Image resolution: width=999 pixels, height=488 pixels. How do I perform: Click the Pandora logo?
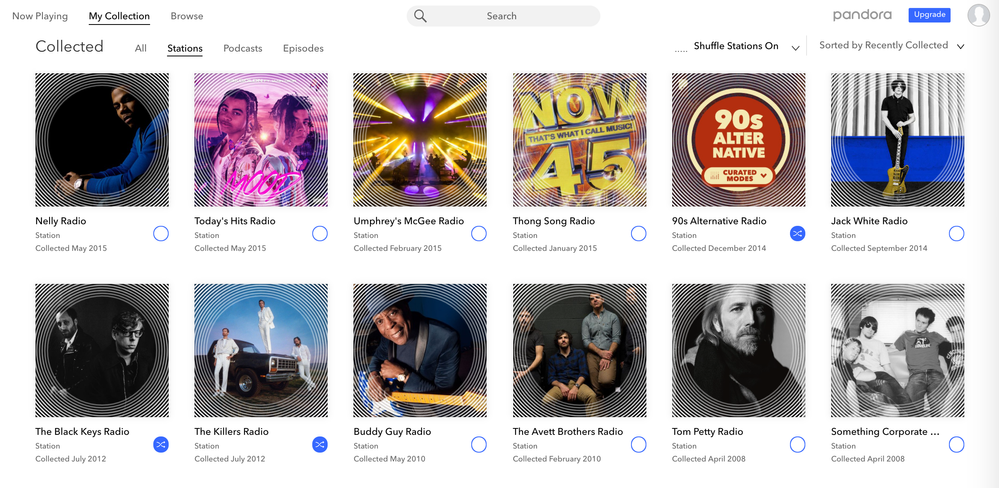click(862, 15)
